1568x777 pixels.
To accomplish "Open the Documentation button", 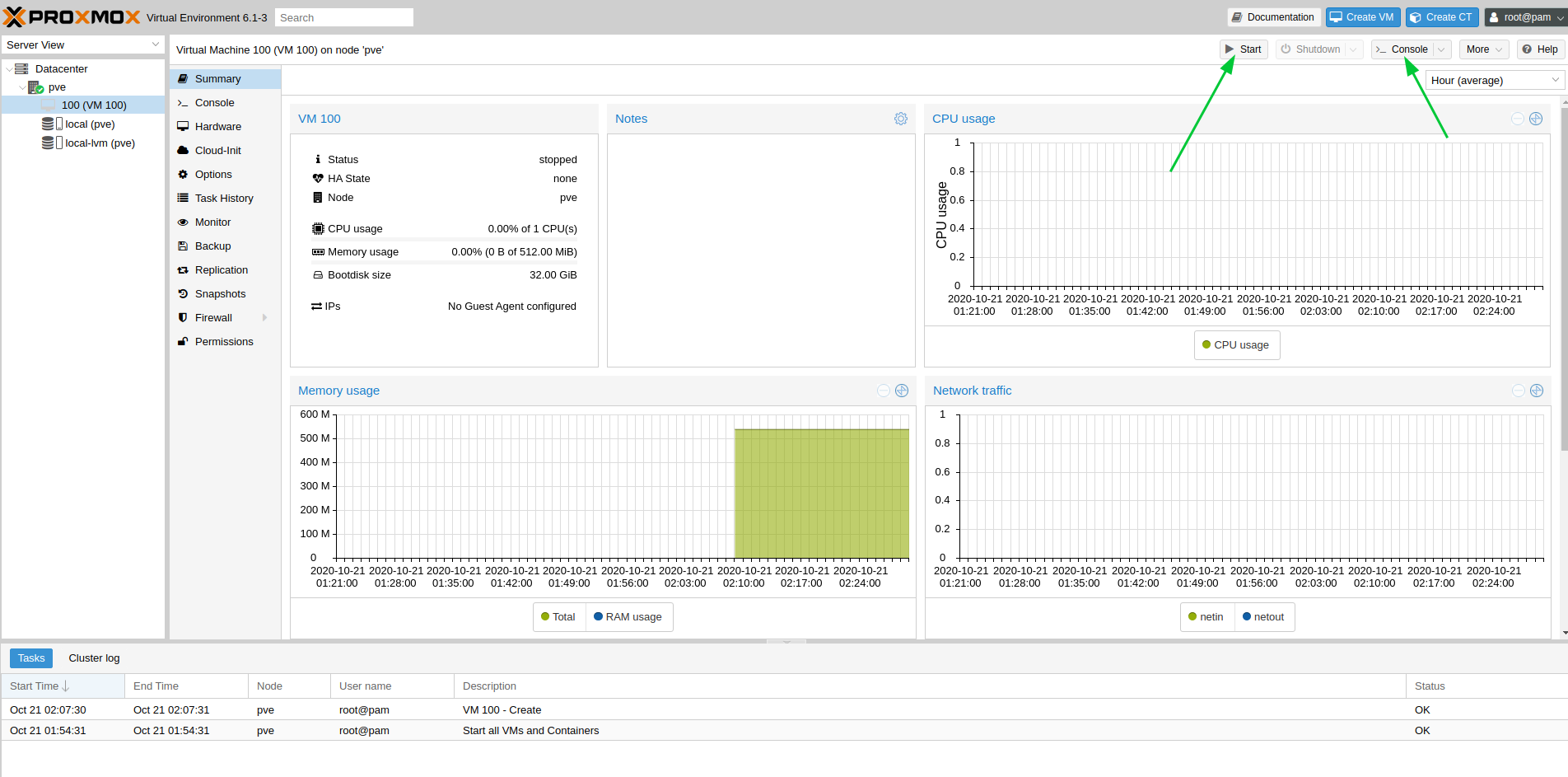I will [1274, 16].
